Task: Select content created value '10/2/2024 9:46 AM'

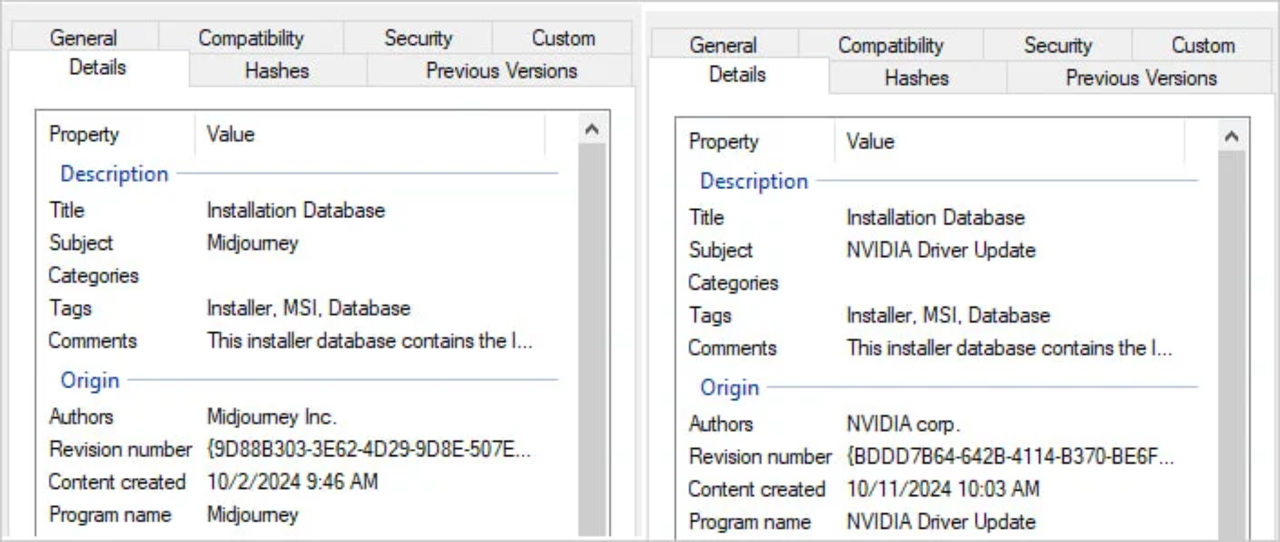Action: pos(292,482)
